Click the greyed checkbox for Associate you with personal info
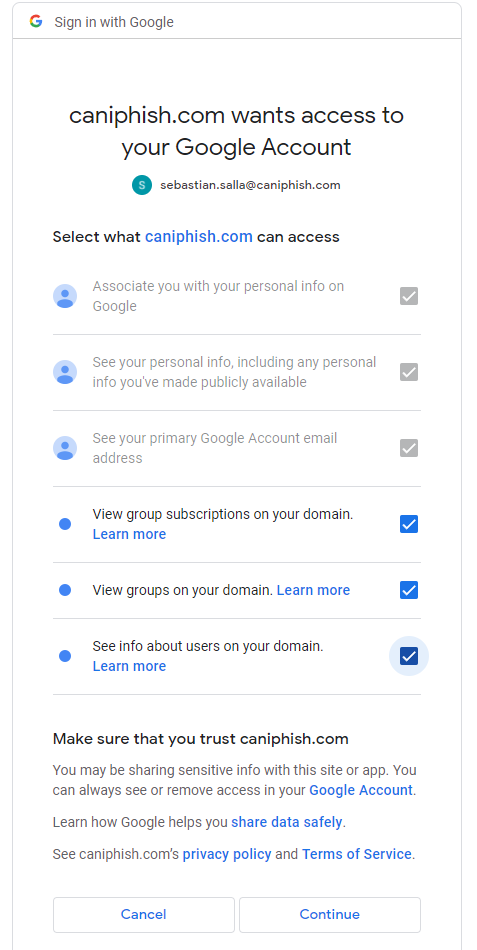 [x=409, y=296]
